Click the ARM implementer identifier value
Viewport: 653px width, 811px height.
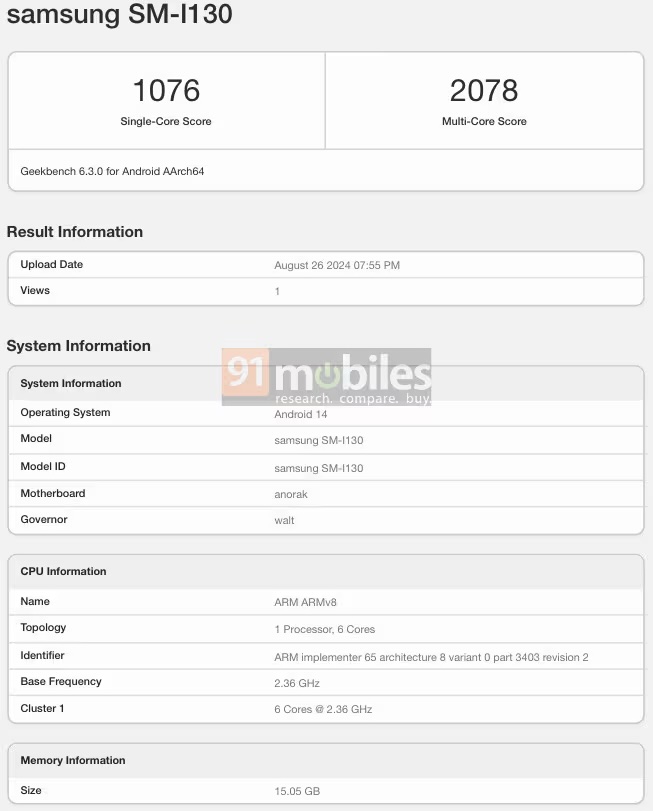pyautogui.click(x=431, y=657)
